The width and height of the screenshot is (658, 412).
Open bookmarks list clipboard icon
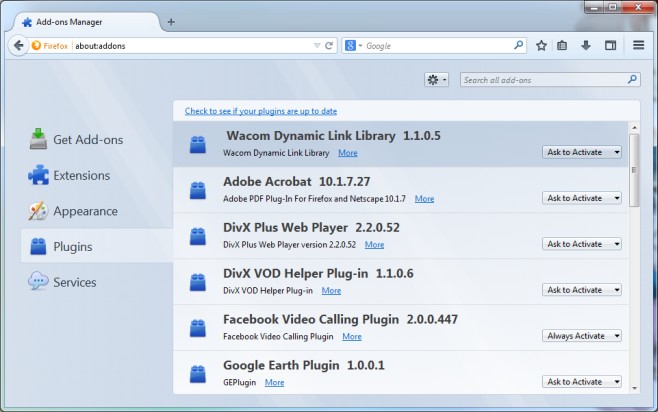tap(562, 45)
